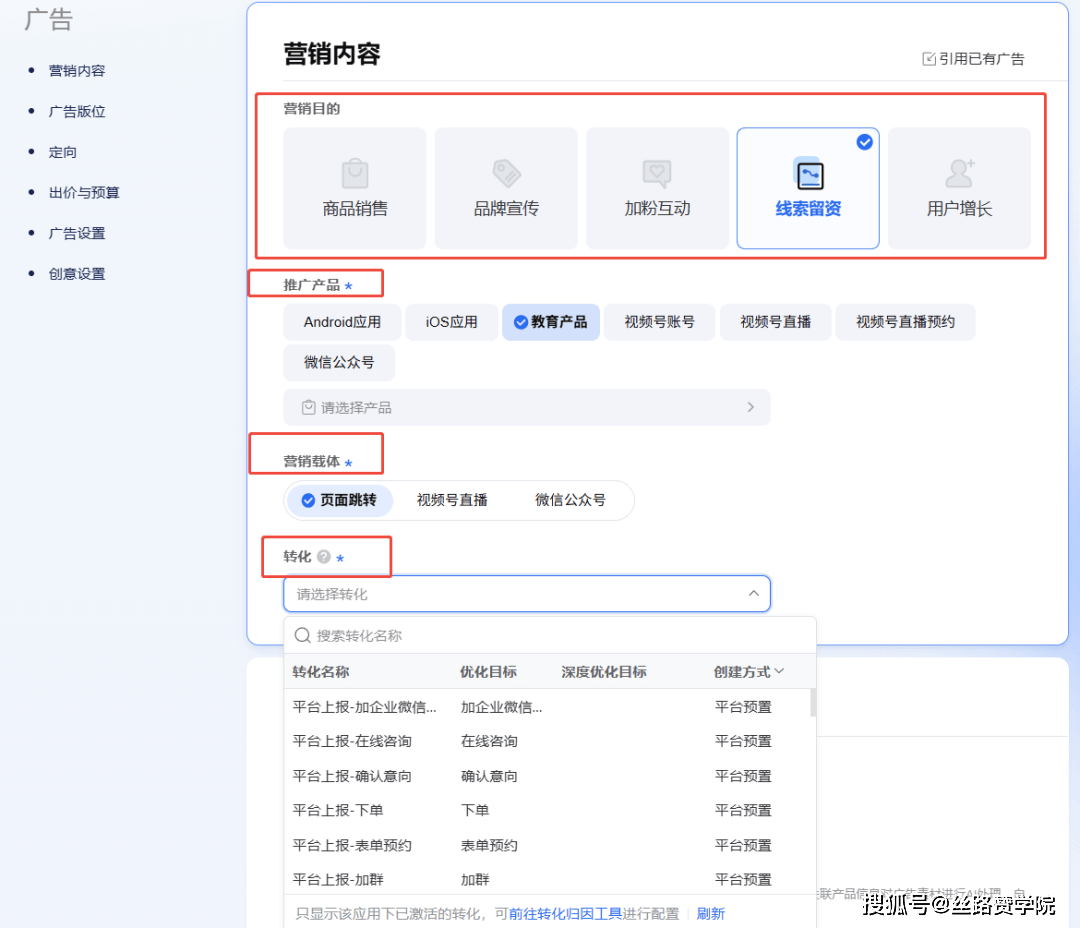Select the 品牌宣传 brand promotion icon
The image size is (1080, 928).
(505, 172)
